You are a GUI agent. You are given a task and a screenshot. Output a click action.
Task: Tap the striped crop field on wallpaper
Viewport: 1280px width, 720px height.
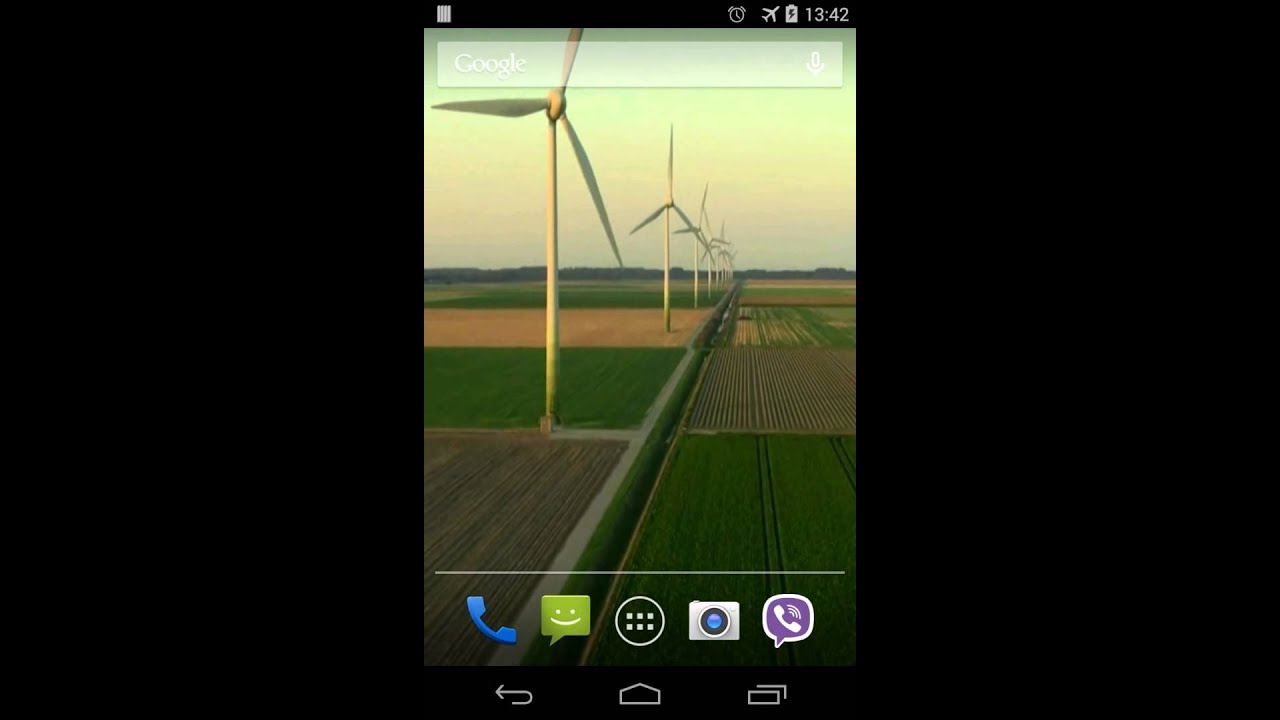tap(772, 388)
